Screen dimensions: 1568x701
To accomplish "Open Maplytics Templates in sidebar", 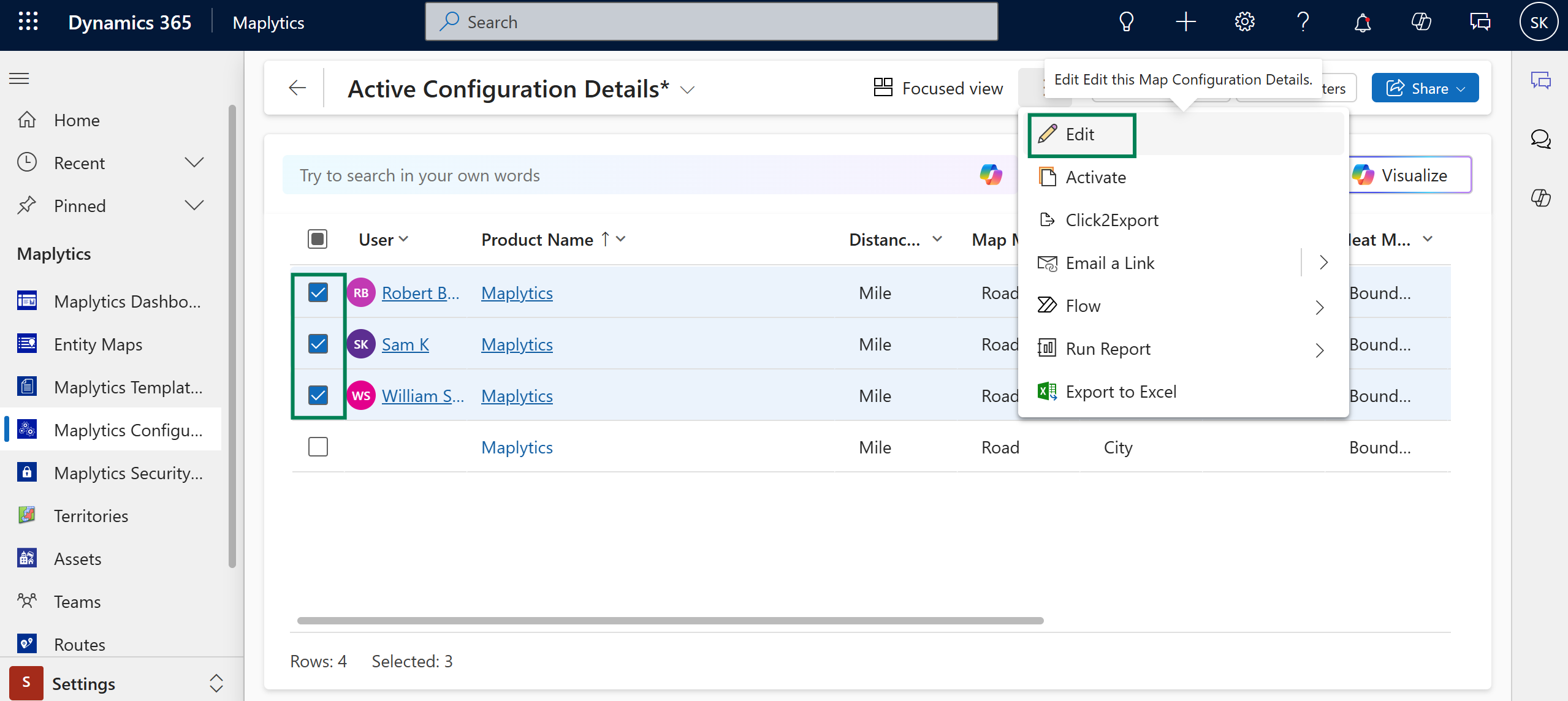I will click(110, 387).
